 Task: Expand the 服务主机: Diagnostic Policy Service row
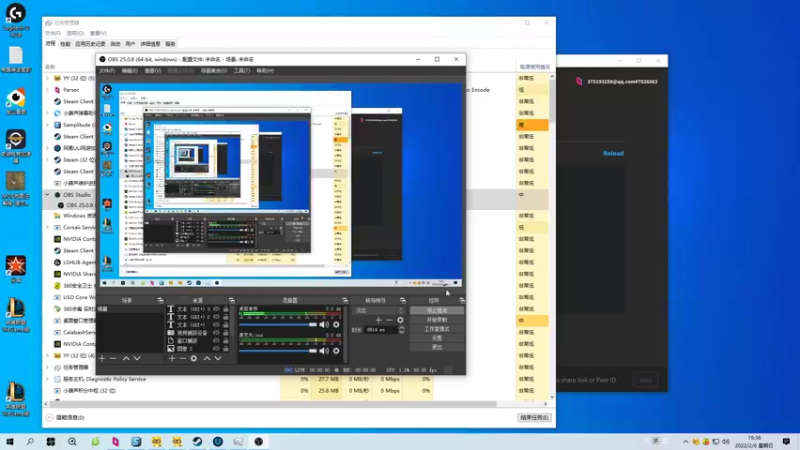(48, 379)
